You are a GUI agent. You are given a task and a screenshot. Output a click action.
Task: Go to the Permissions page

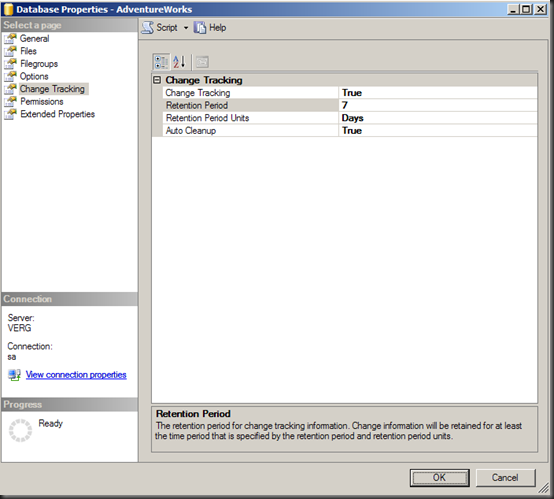(x=42, y=102)
